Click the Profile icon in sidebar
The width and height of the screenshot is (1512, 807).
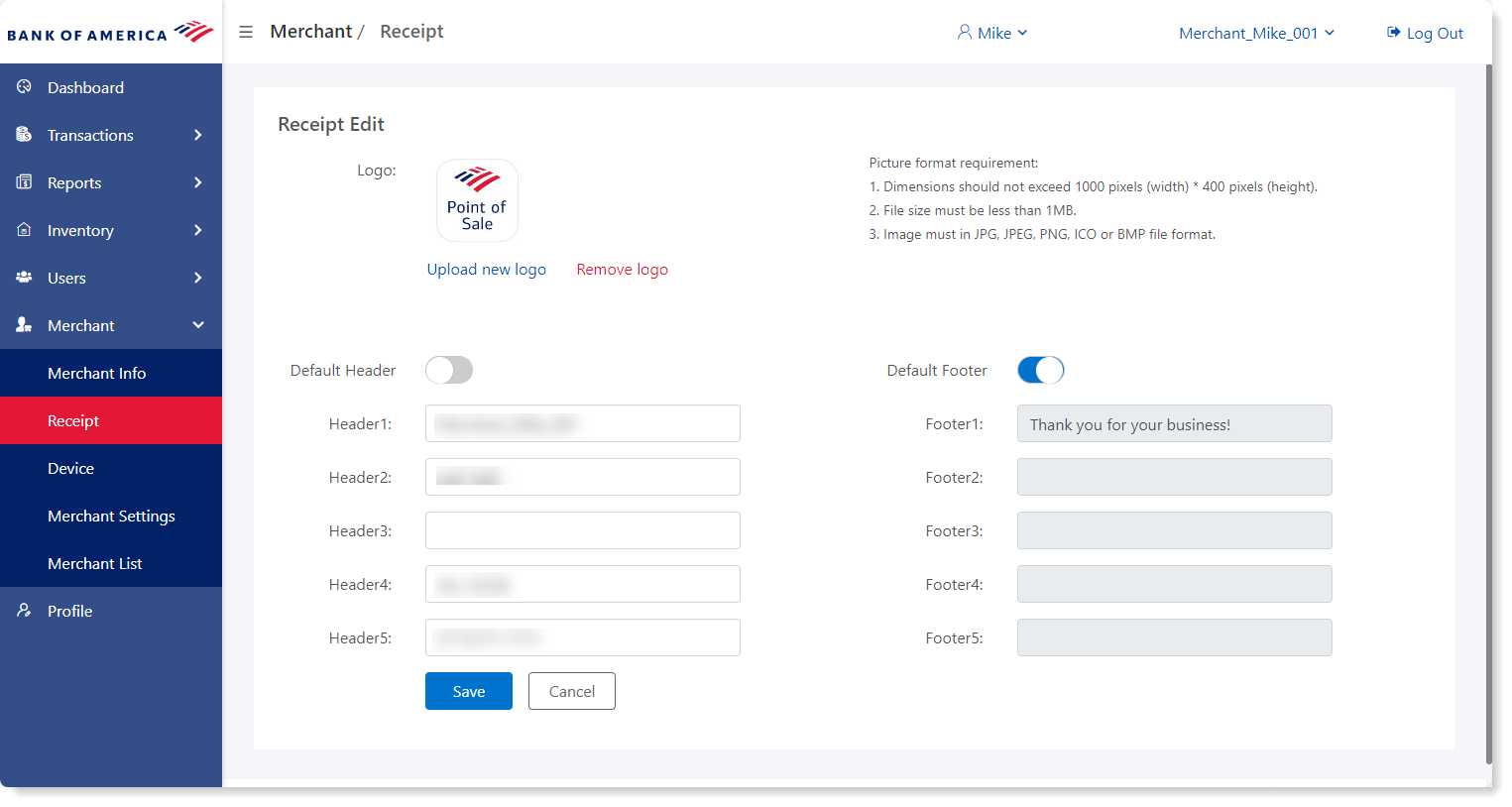click(x=24, y=610)
